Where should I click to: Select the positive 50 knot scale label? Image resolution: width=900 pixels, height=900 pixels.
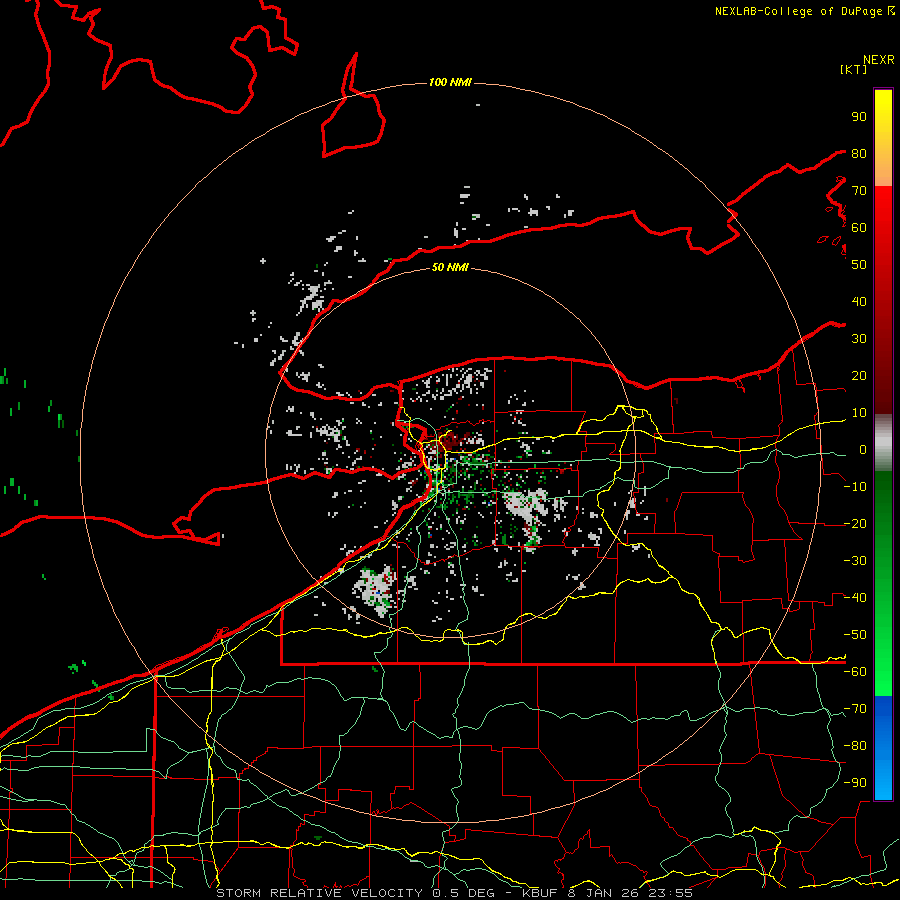pyautogui.click(x=859, y=265)
